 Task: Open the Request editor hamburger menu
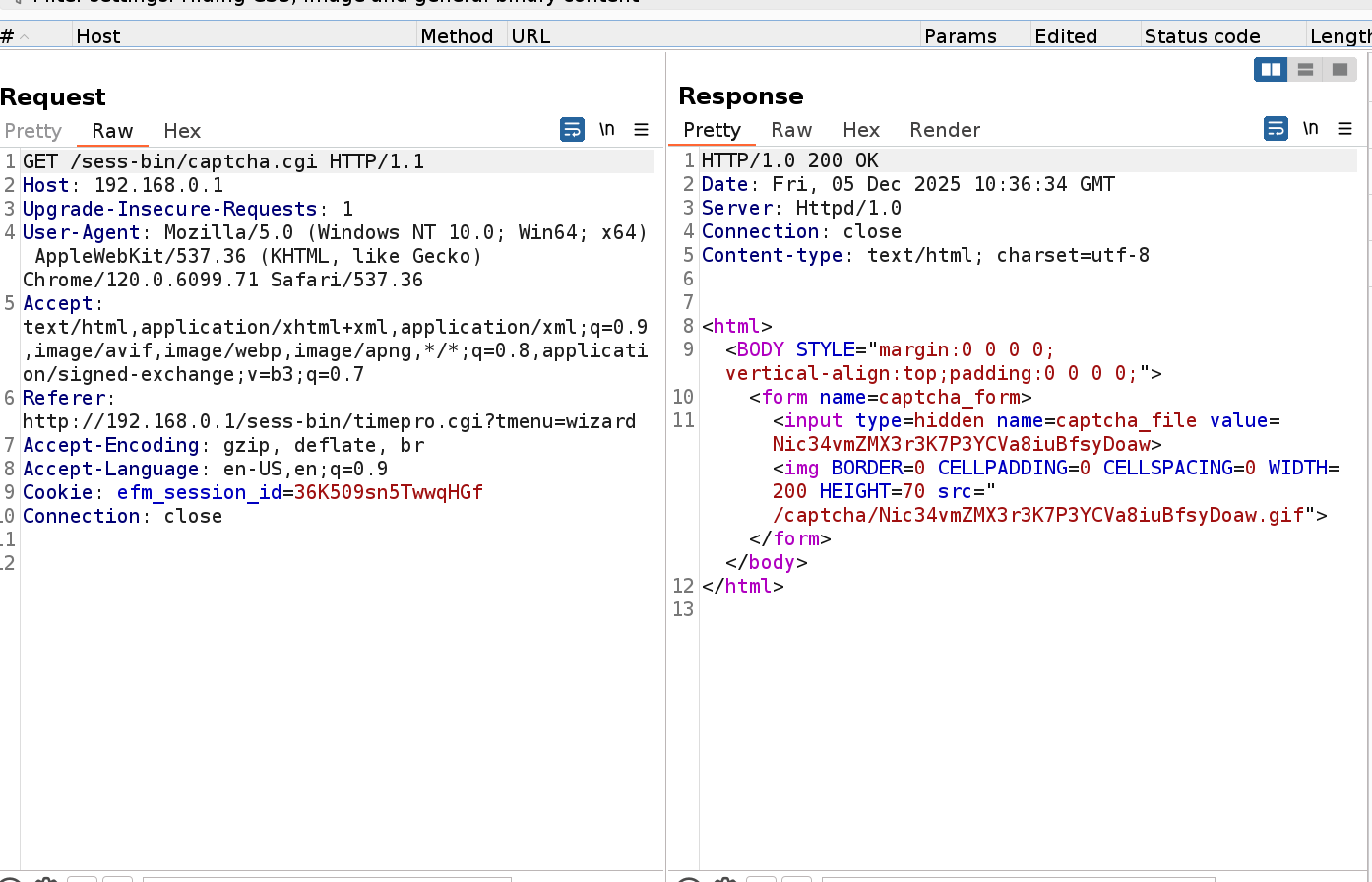click(642, 130)
